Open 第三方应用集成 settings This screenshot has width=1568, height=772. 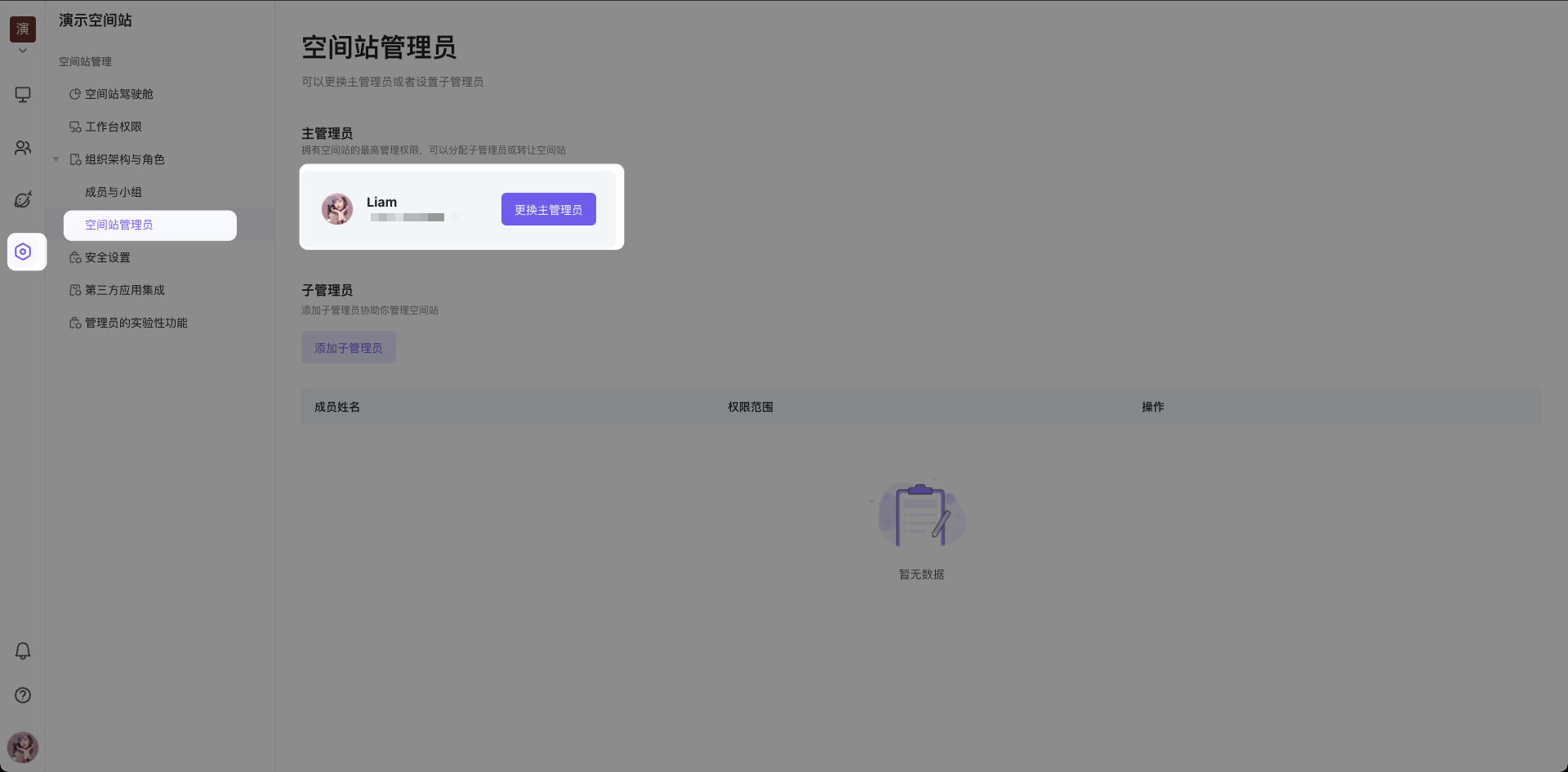[x=124, y=290]
